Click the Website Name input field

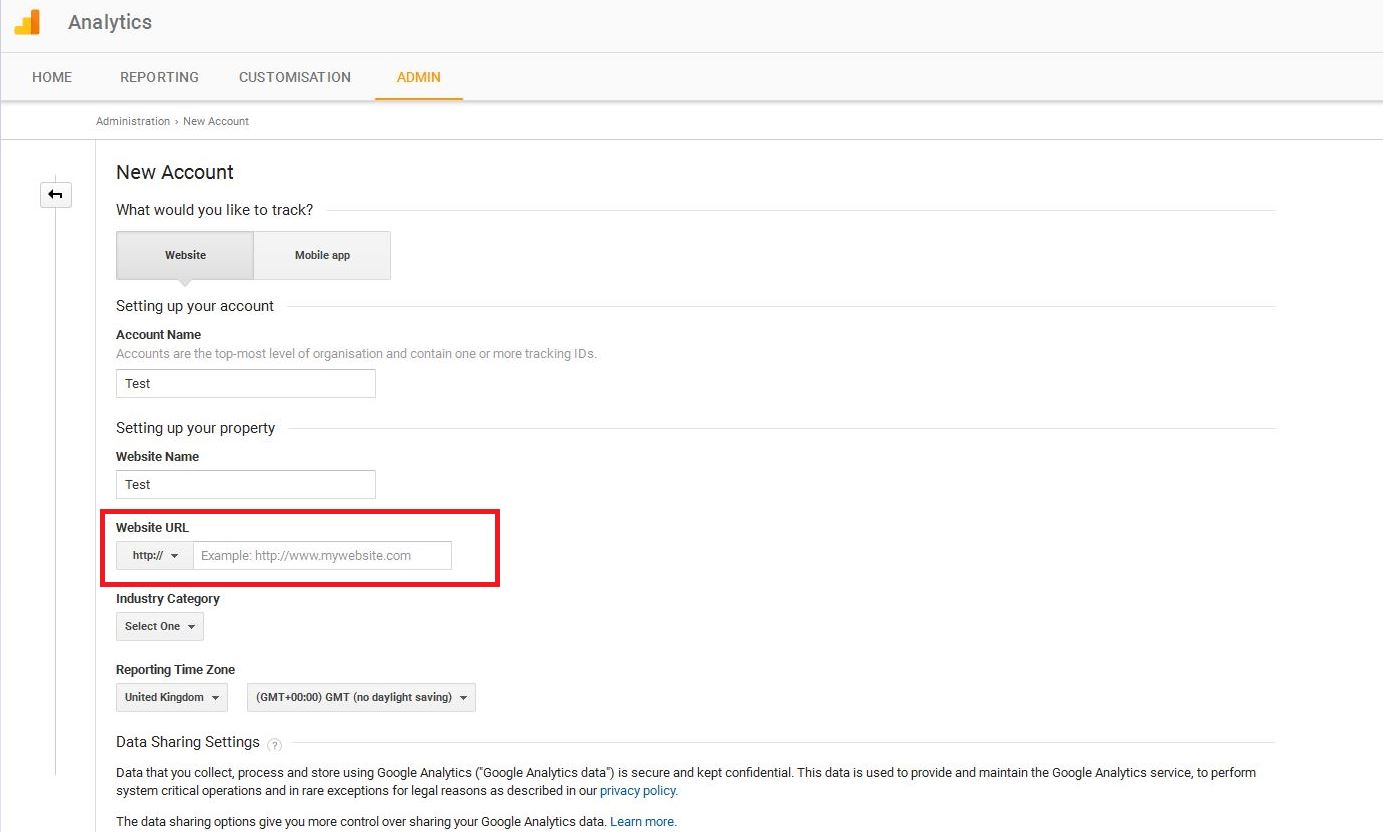(x=246, y=484)
